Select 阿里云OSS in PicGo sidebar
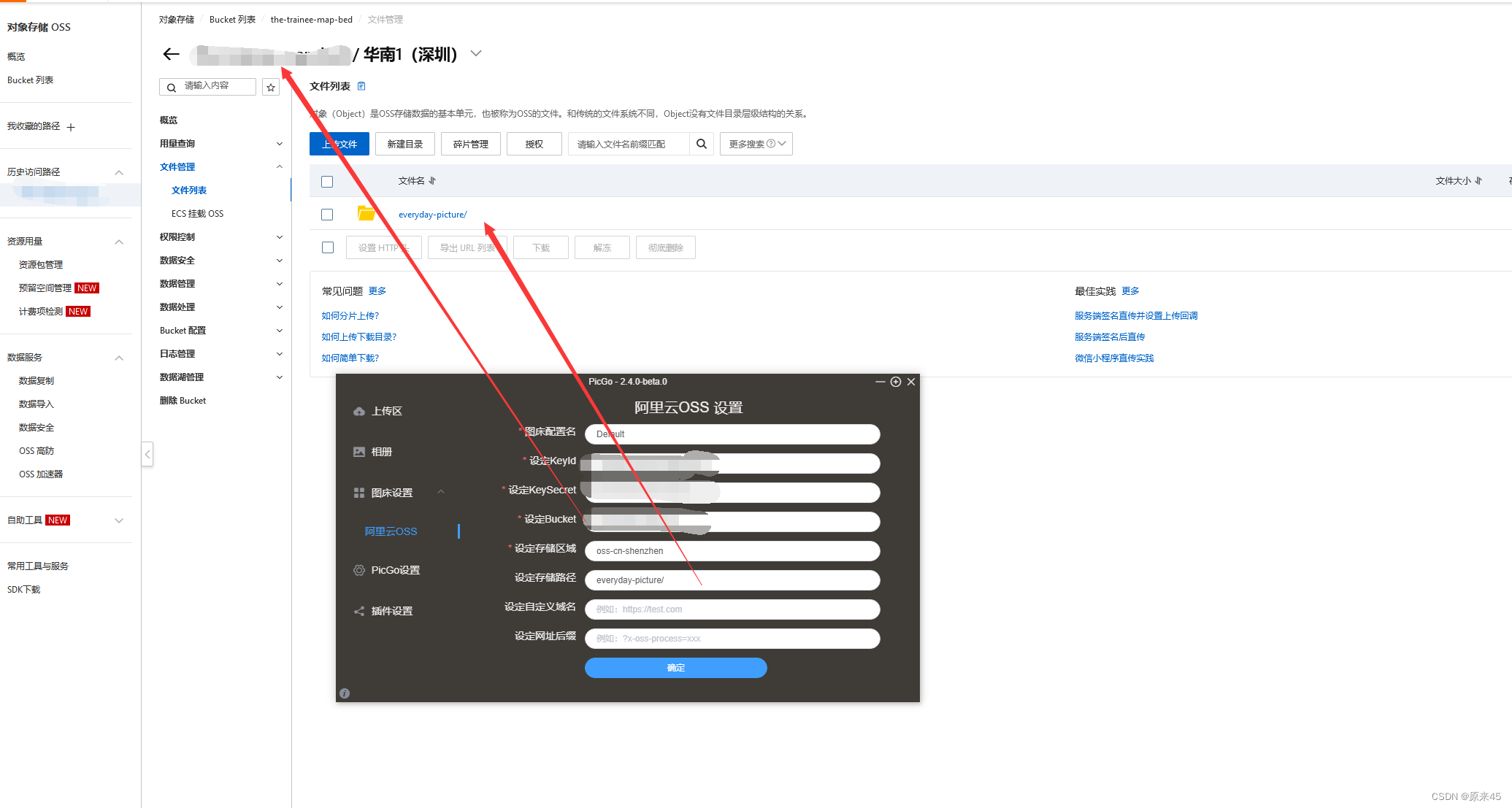Image resolution: width=1512 pixels, height=808 pixels. [x=391, y=531]
